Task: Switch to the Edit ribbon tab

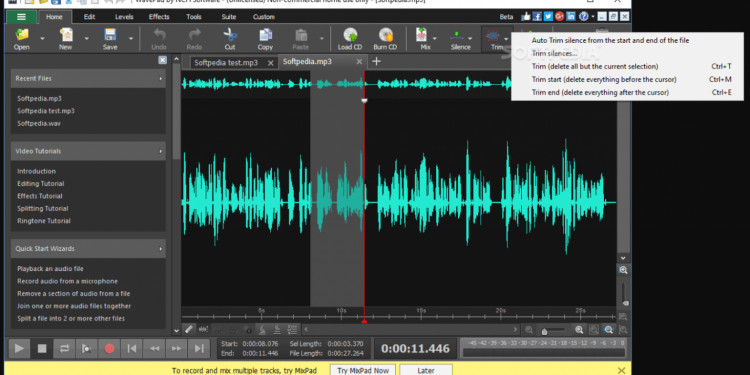Action: coord(89,17)
